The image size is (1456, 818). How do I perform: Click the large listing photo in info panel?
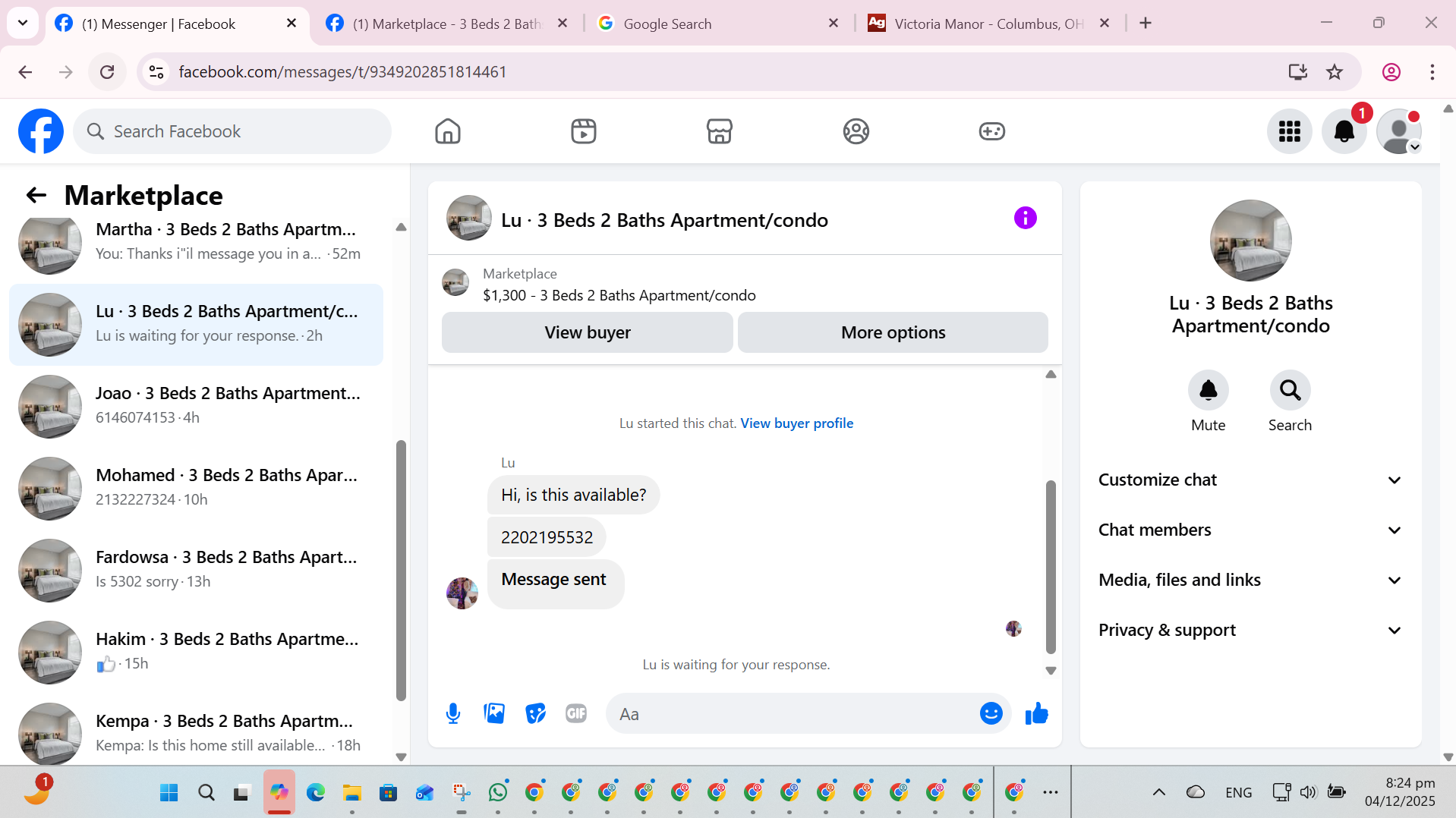pyautogui.click(x=1250, y=241)
